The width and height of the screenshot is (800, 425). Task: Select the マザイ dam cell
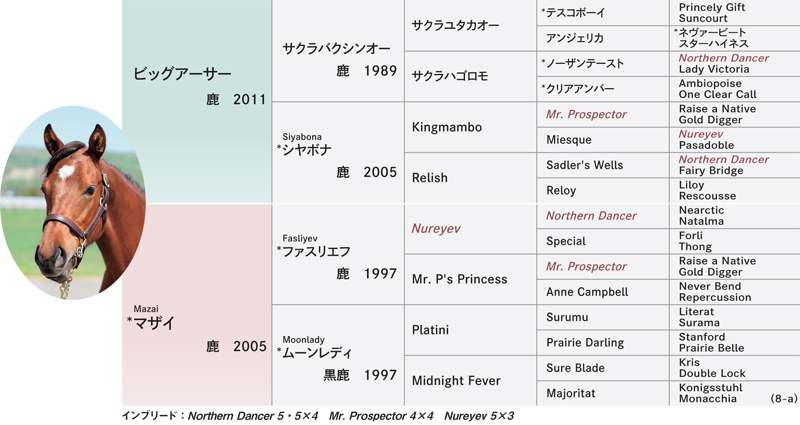197,305
